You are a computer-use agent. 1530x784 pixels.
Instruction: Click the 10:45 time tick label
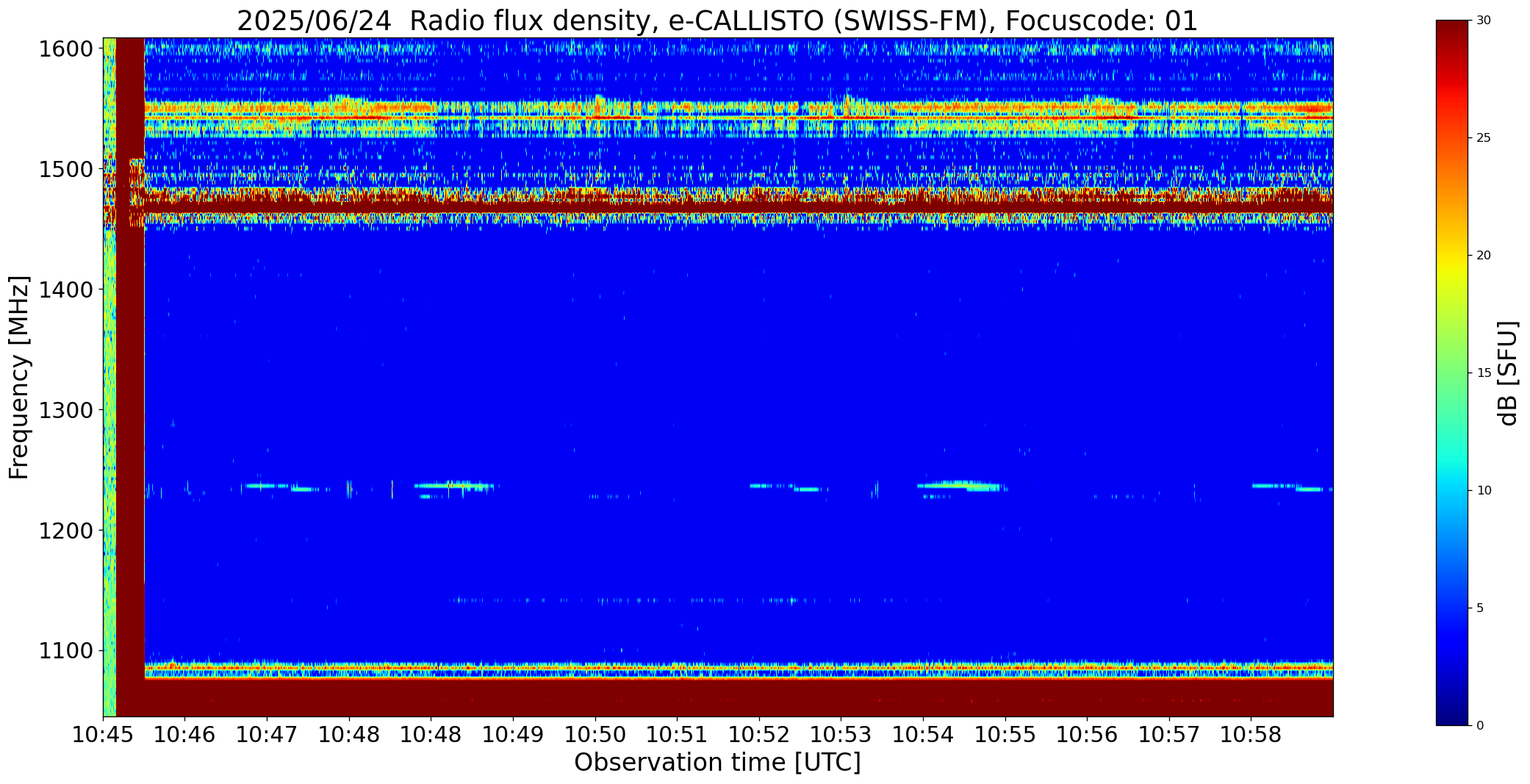point(103,734)
